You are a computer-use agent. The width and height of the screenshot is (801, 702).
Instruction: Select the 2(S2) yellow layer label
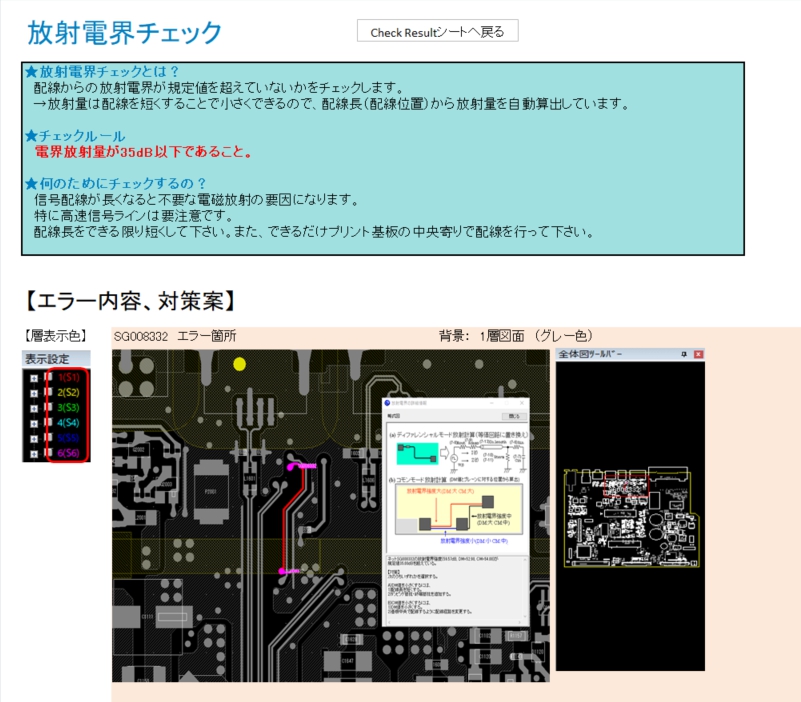coord(68,393)
